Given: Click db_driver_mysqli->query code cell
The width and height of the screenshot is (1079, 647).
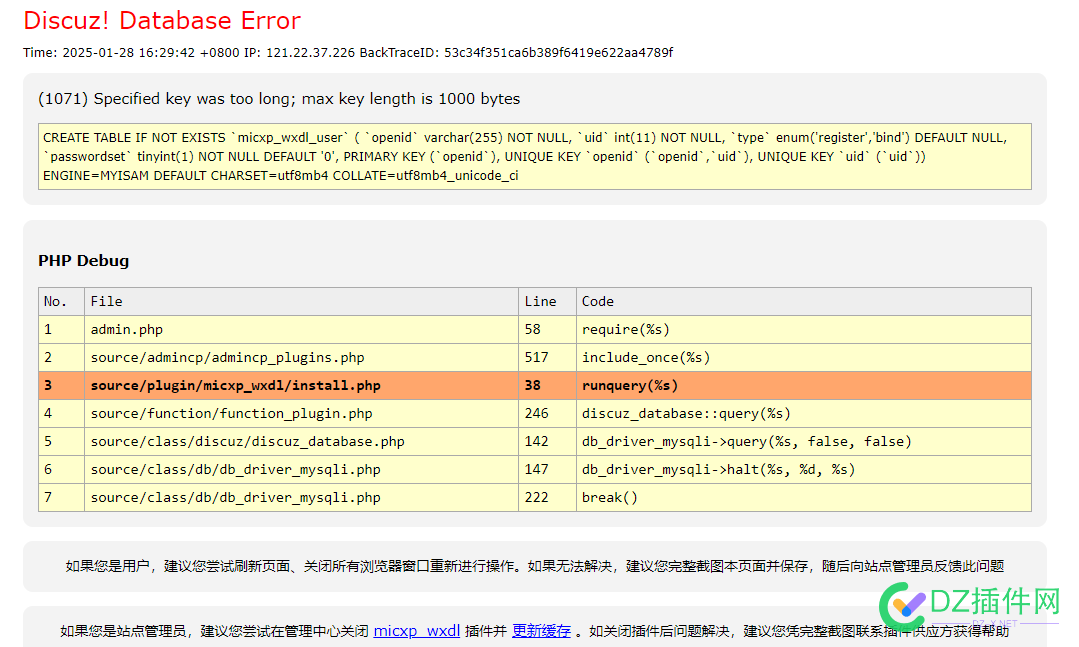Looking at the screenshot, I should pyautogui.click(x=804, y=441).
